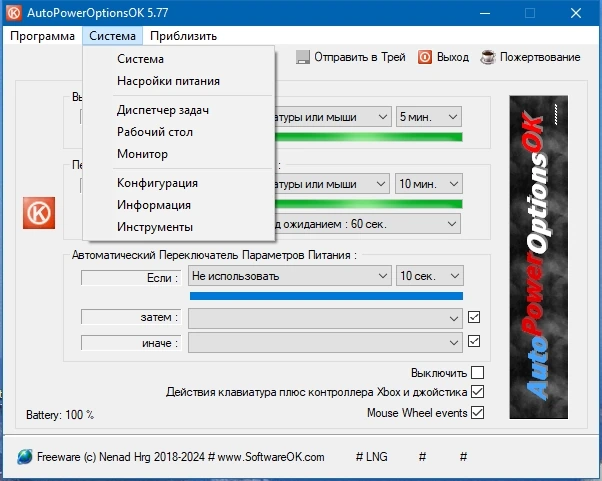This screenshot has height=481, width=602.
Task: Open the Приблизить menu
Action: [x=184, y=36]
